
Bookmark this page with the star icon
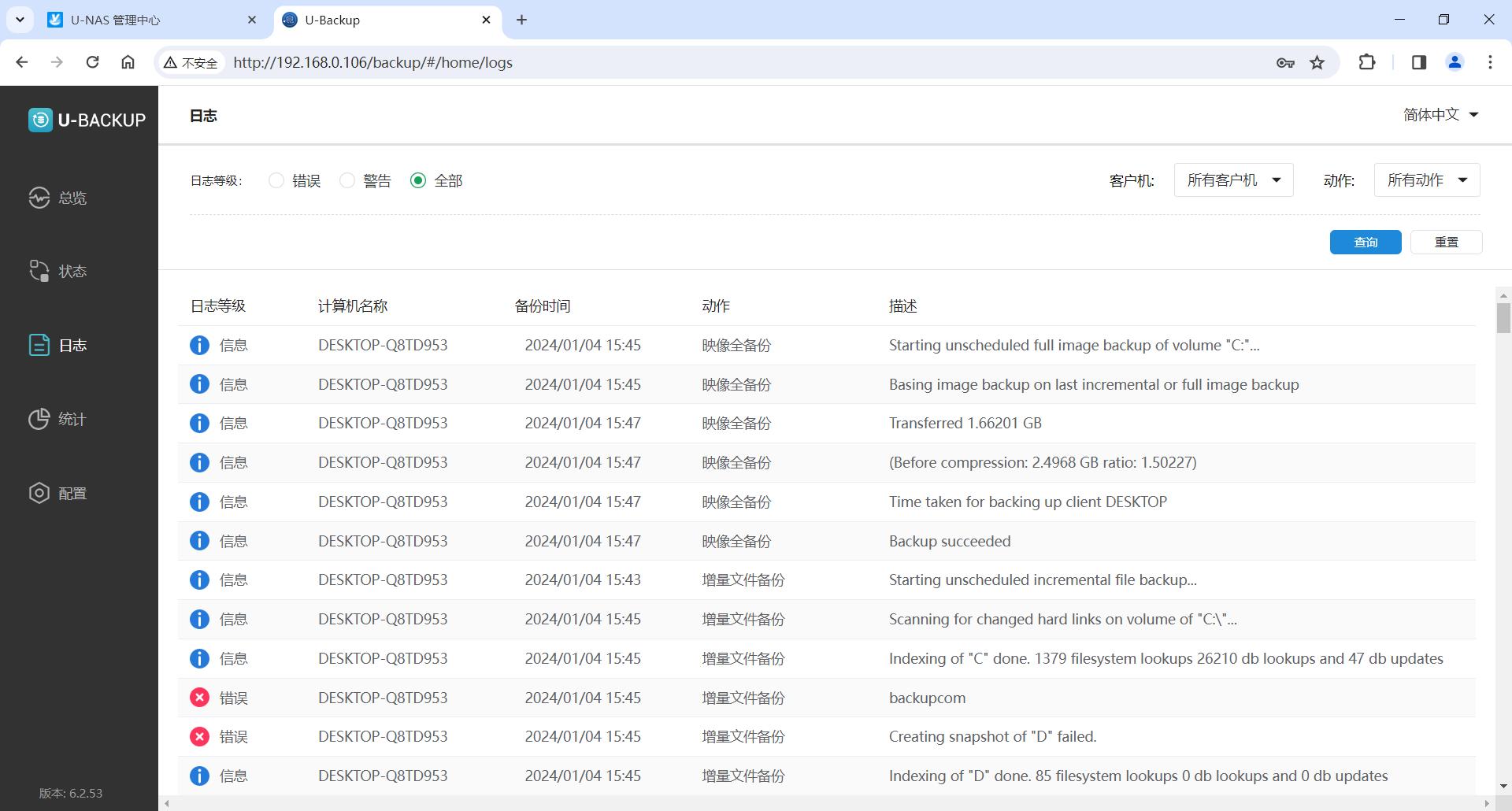pyautogui.click(x=1317, y=62)
